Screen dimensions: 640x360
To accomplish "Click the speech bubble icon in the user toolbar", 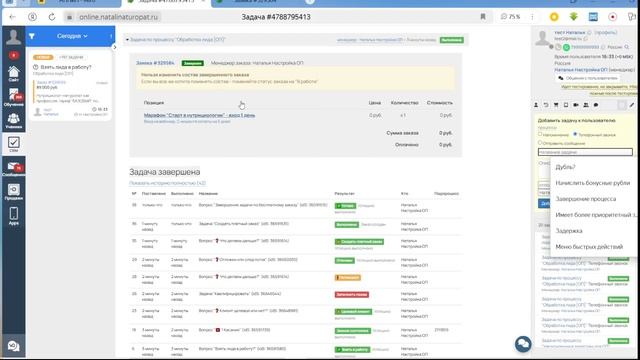I will tap(596, 105).
